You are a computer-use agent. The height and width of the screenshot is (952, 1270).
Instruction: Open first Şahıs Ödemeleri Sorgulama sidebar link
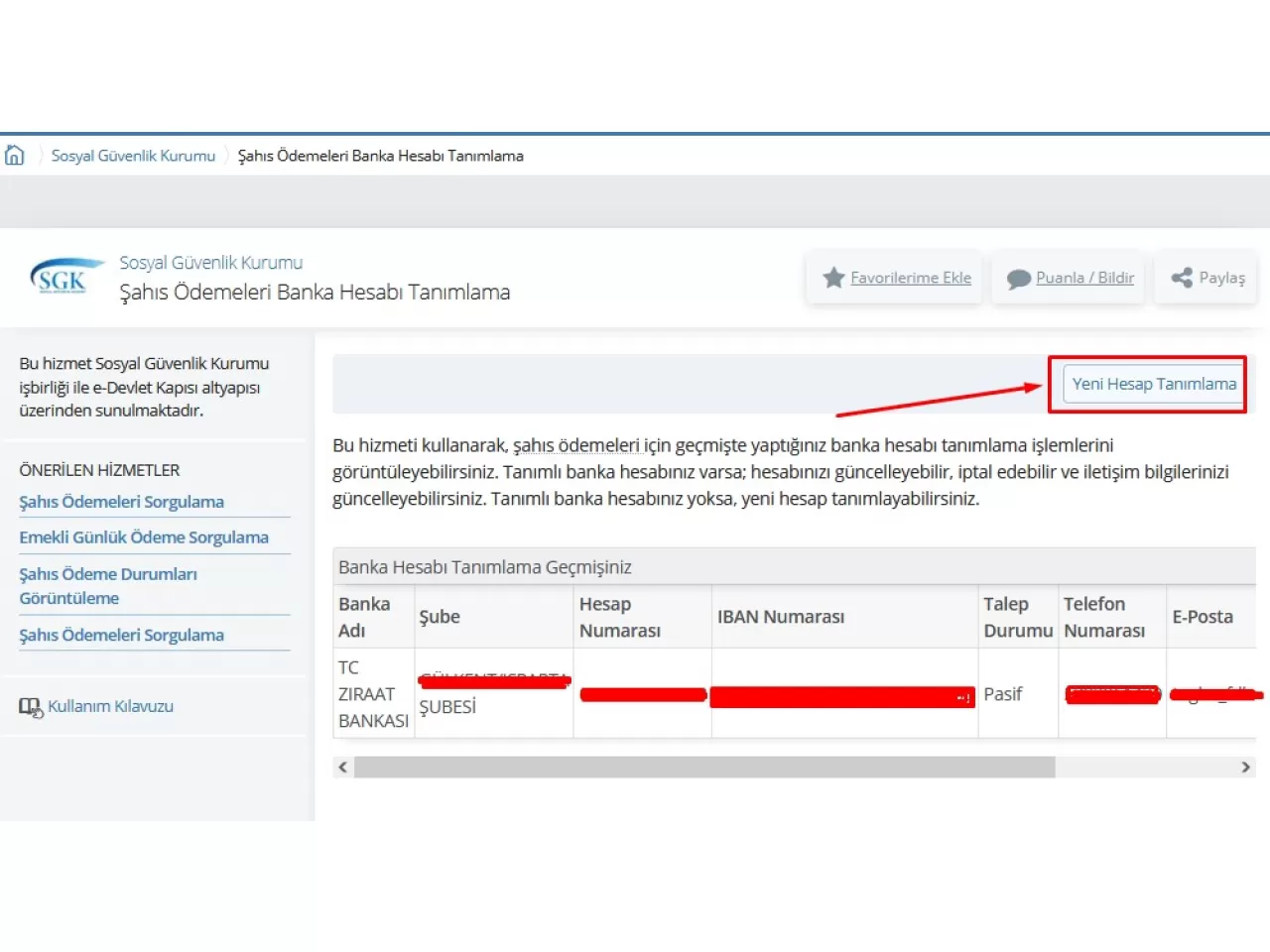click(x=121, y=502)
